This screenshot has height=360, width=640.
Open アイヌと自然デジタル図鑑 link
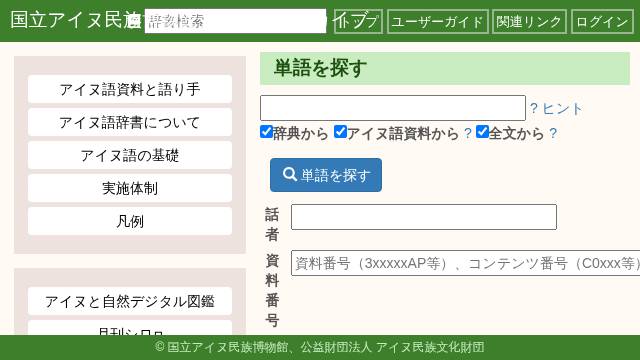(x=130, y=301)
